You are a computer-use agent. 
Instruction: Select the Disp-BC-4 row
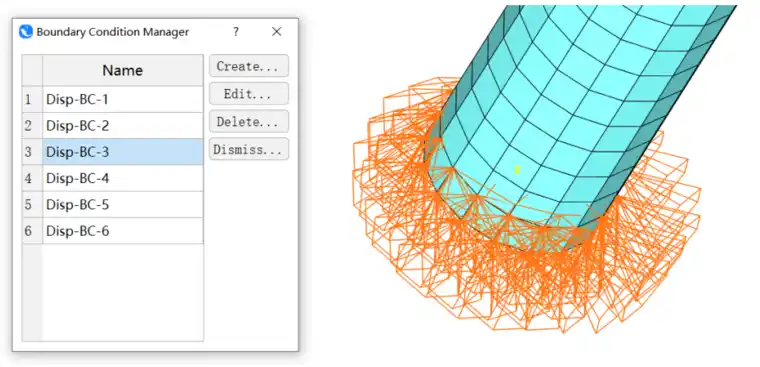coord(123,178)
